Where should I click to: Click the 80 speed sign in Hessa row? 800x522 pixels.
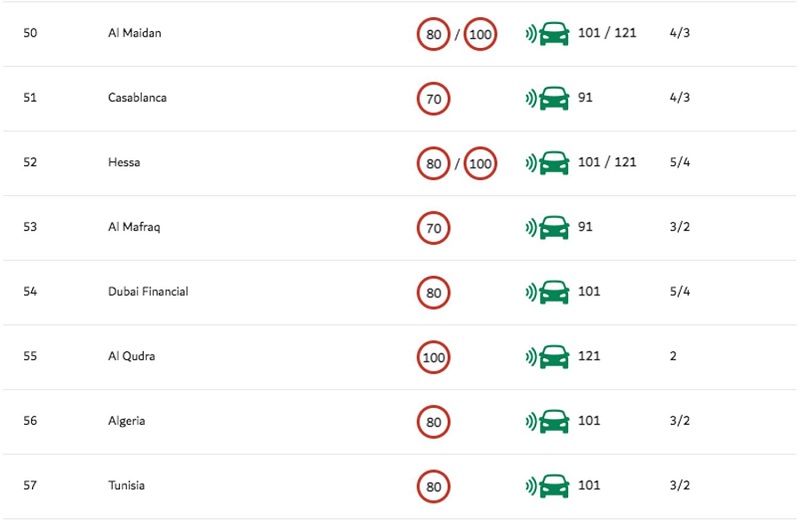pos(433,163)
